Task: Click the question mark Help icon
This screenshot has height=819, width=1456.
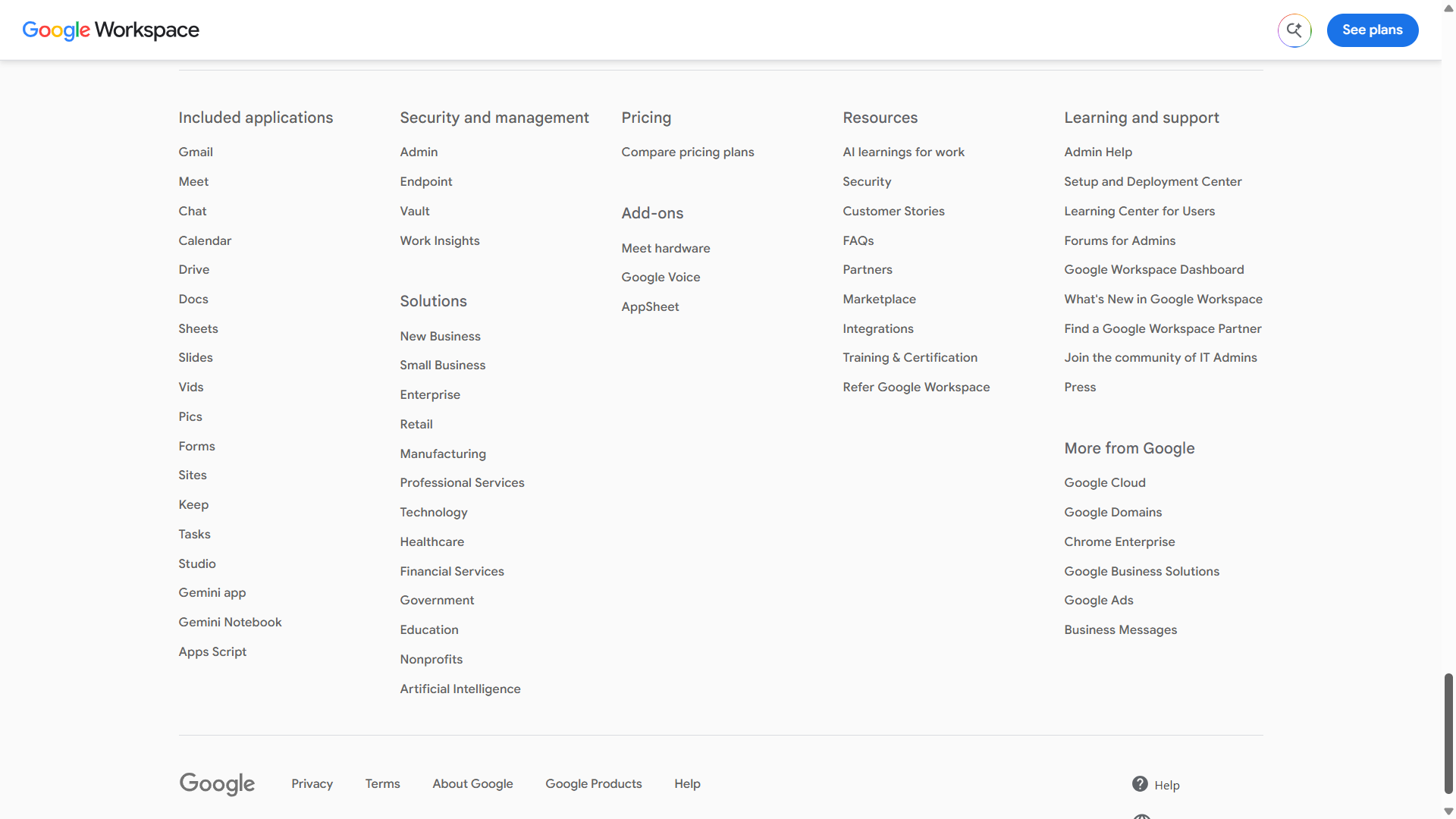Action: (1140, 784)
